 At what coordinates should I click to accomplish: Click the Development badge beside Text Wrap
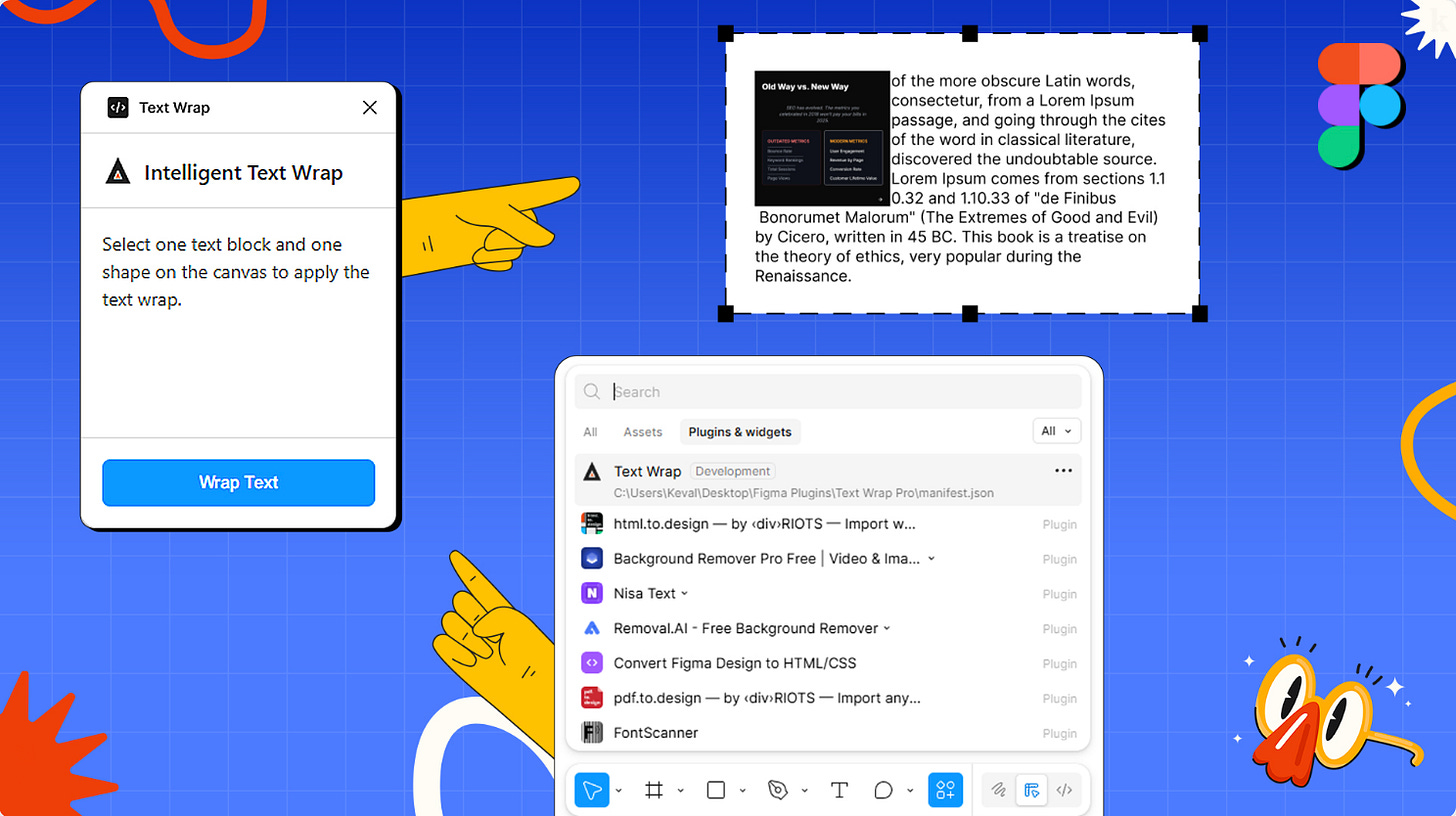pos(733,471)
